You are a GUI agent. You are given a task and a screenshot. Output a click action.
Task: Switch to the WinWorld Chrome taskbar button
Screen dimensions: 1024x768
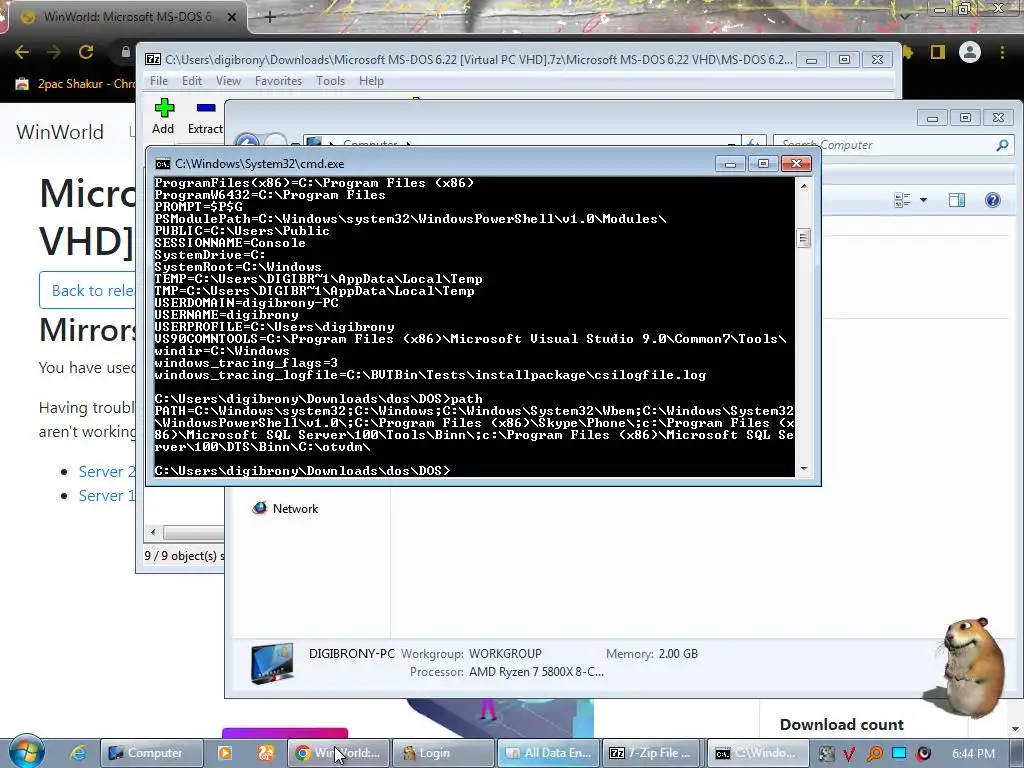point(338,753)
